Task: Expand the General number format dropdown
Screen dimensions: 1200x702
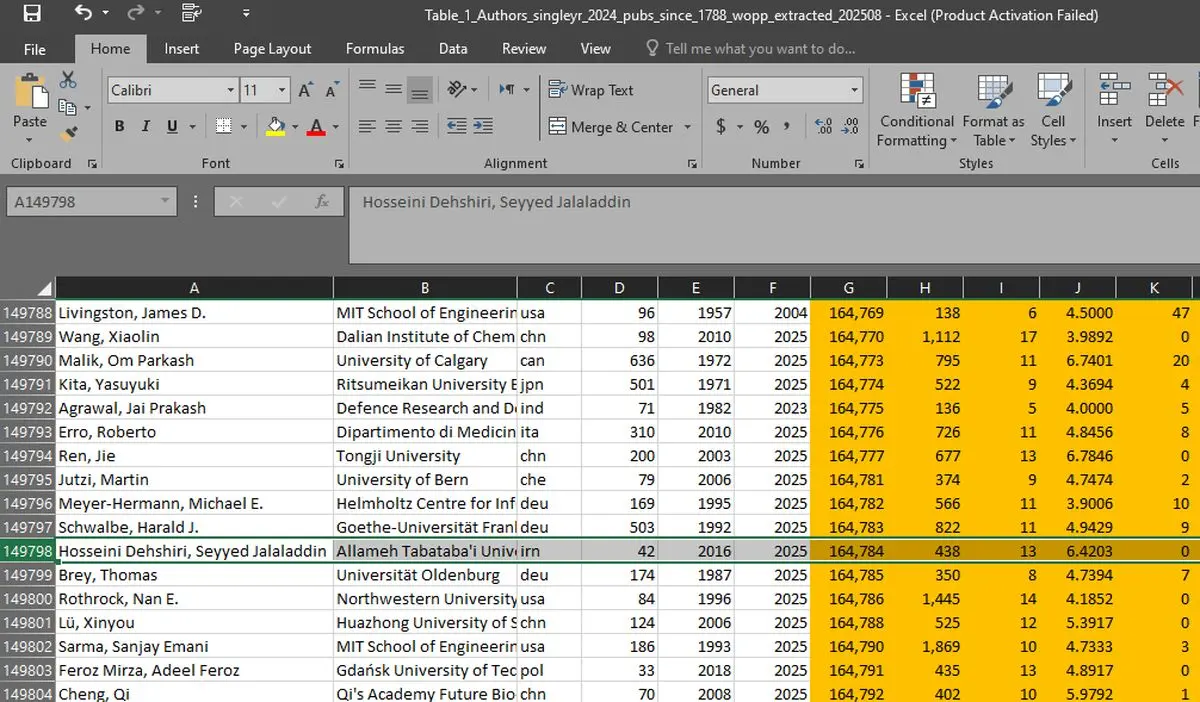Action: (854, 90)
